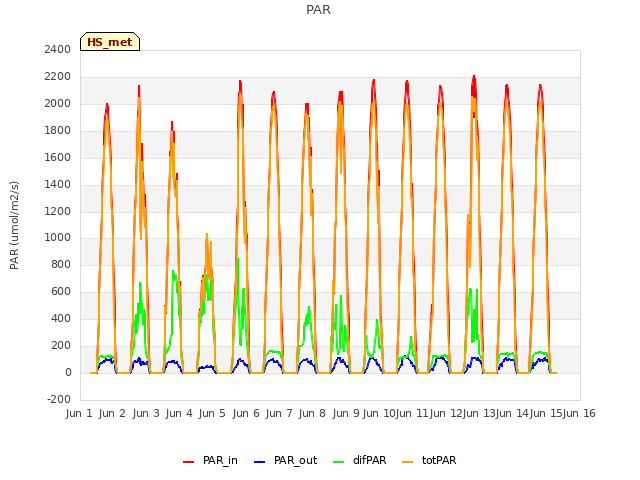Click the green difPAR legend color marker
Image resolution: width=640 pixels, height=480 pixels.
coord(338,462)
